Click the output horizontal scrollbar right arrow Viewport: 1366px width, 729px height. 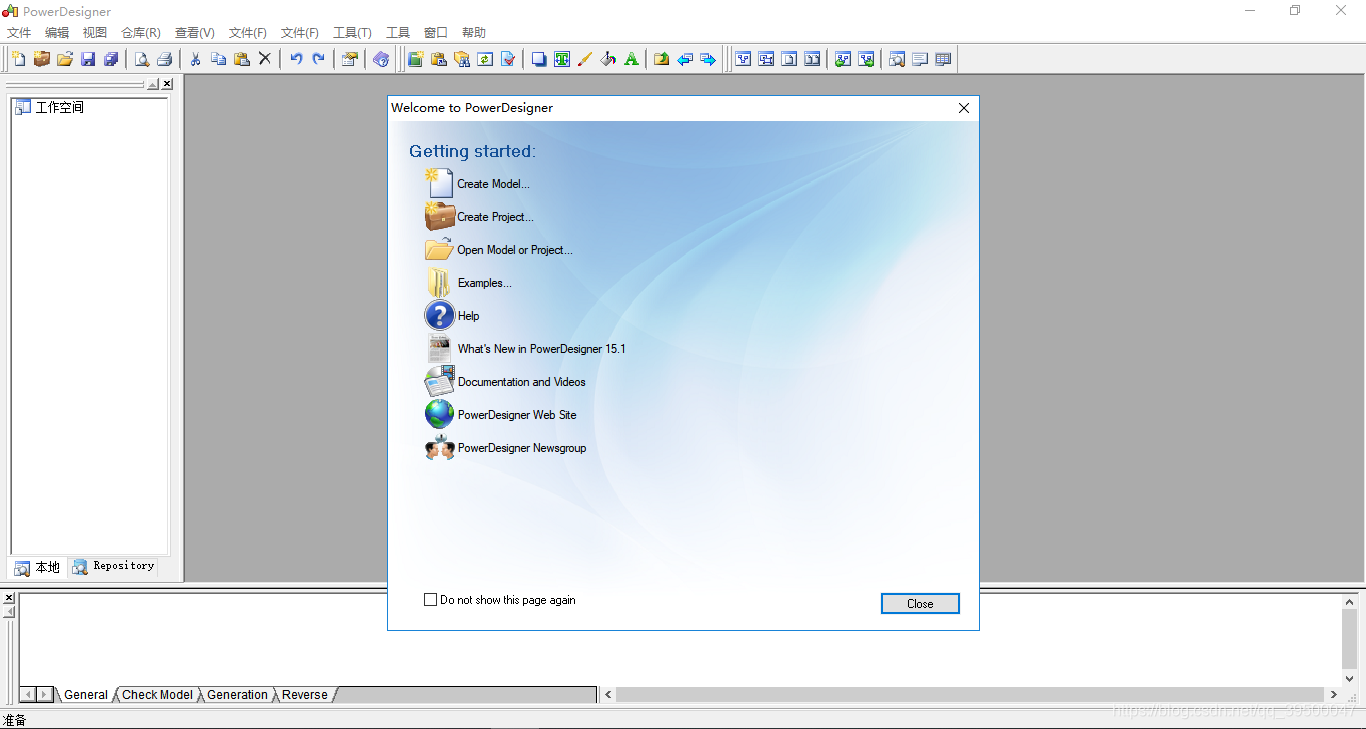click(x=1334, y=694)
